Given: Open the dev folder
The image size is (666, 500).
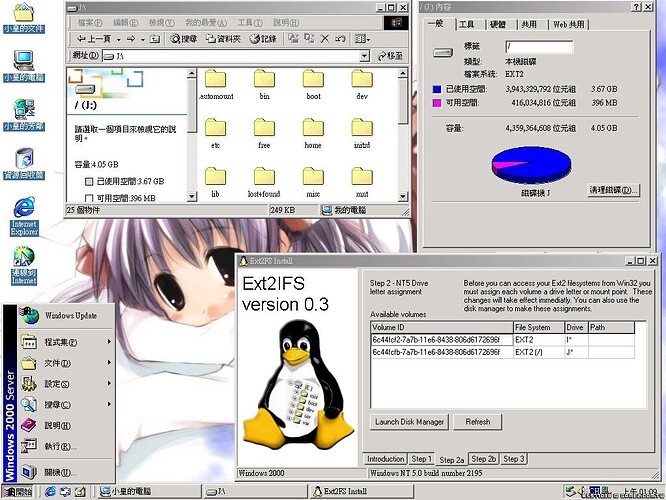Looking at the screenshot, I should coord(362,85).
